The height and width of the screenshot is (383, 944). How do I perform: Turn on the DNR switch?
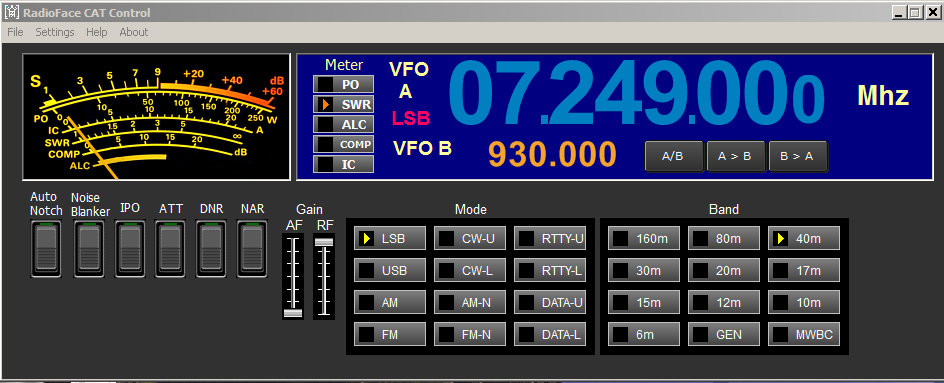tap(211, 249)
